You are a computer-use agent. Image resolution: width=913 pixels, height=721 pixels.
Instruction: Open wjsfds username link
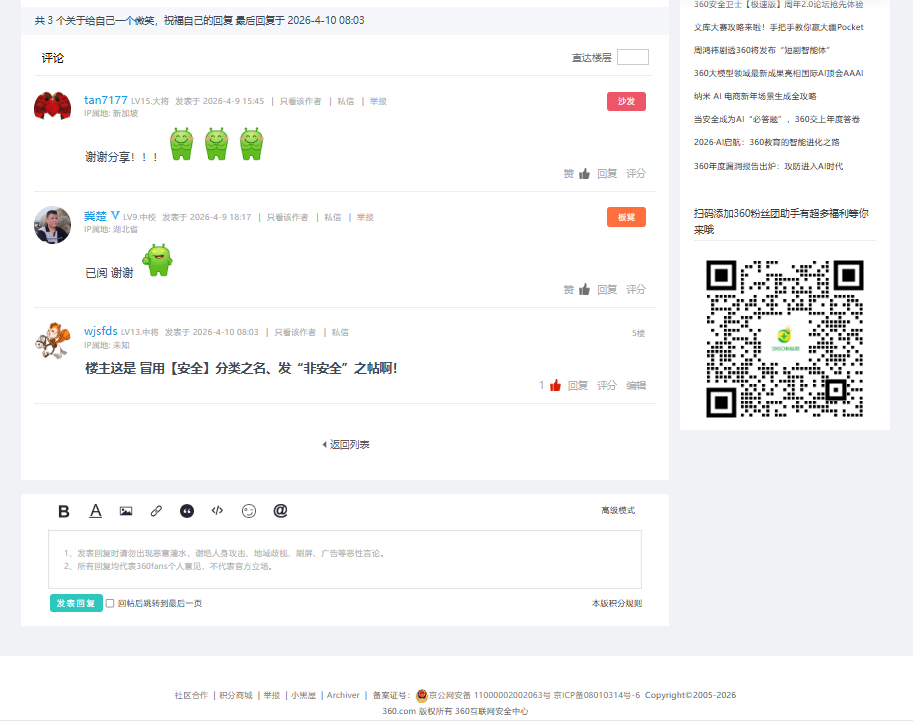[x=101, y=331]
